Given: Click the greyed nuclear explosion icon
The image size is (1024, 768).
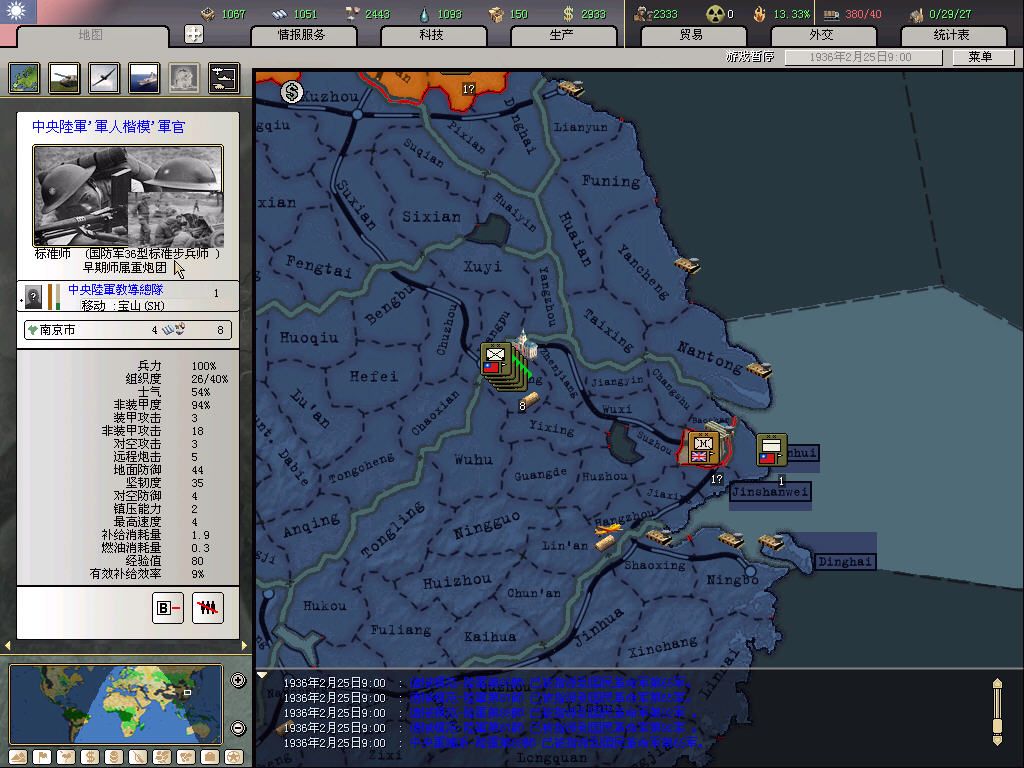Looking at the screenshot, I should pos(184,78).
